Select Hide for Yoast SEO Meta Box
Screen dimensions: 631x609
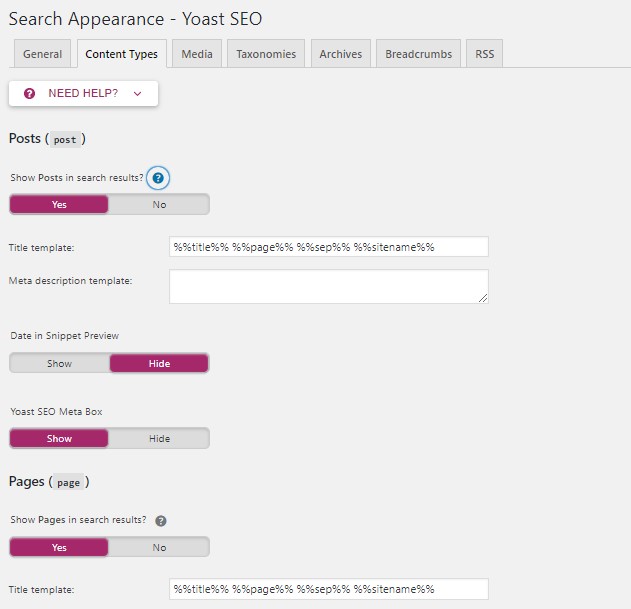click(x=159, y=438)
